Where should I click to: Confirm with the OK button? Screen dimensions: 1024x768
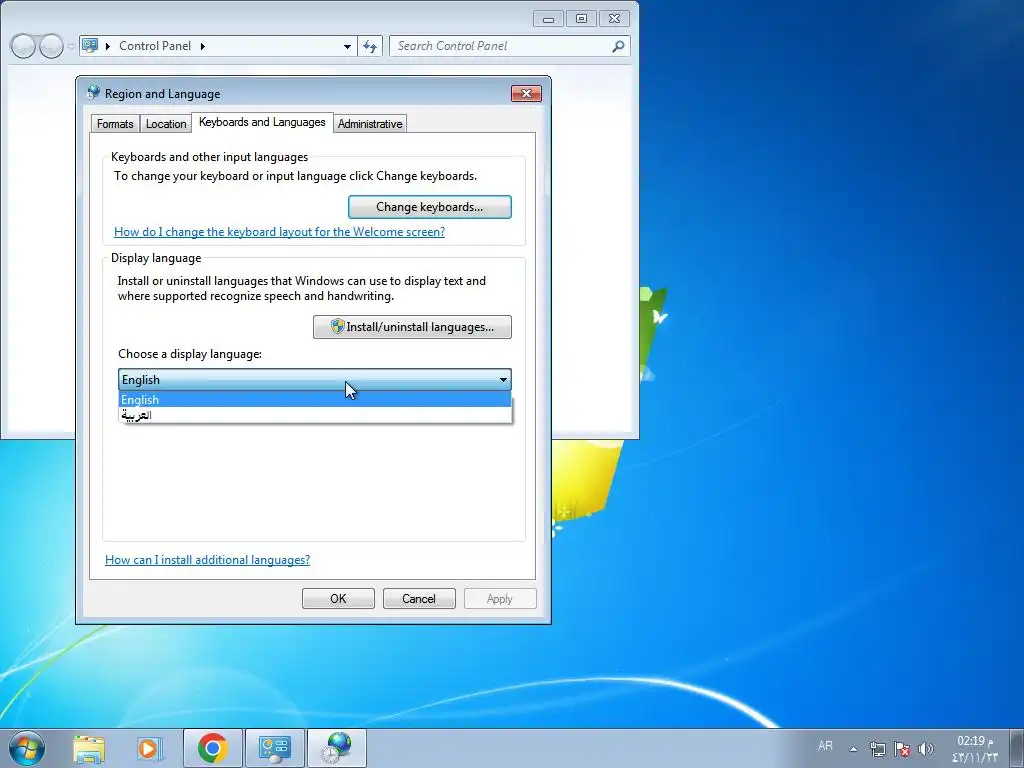(x=338, y=599)
